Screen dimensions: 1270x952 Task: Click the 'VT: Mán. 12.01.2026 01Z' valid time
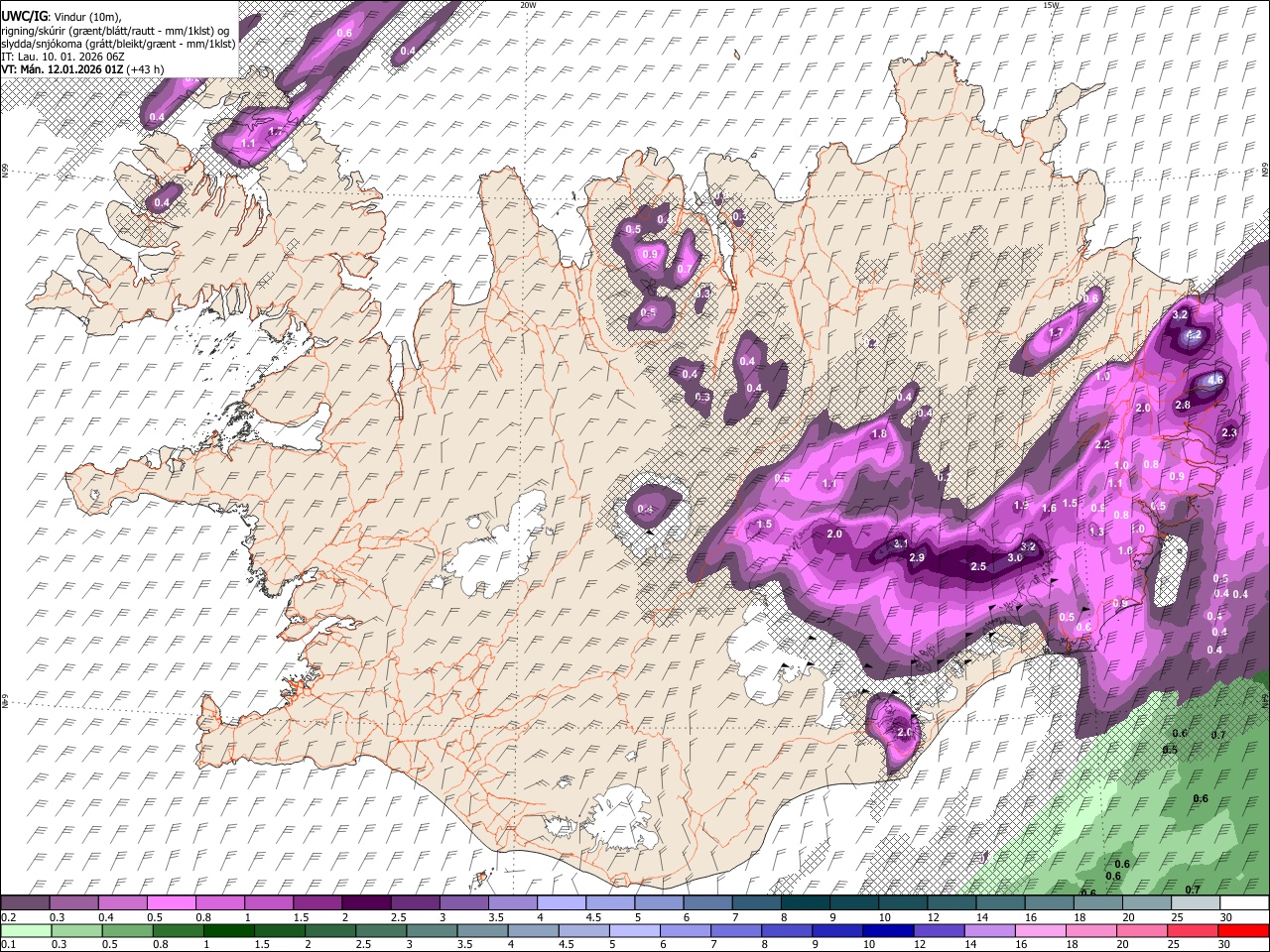[x=62, y=69]
